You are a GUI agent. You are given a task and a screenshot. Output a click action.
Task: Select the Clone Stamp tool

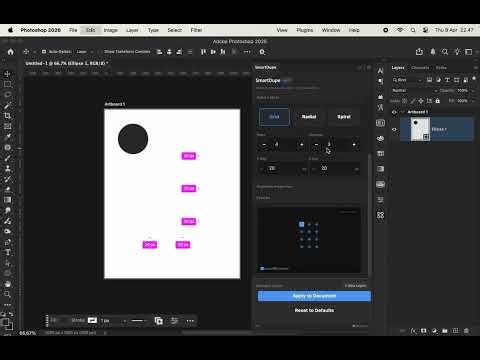click(7, 168)
